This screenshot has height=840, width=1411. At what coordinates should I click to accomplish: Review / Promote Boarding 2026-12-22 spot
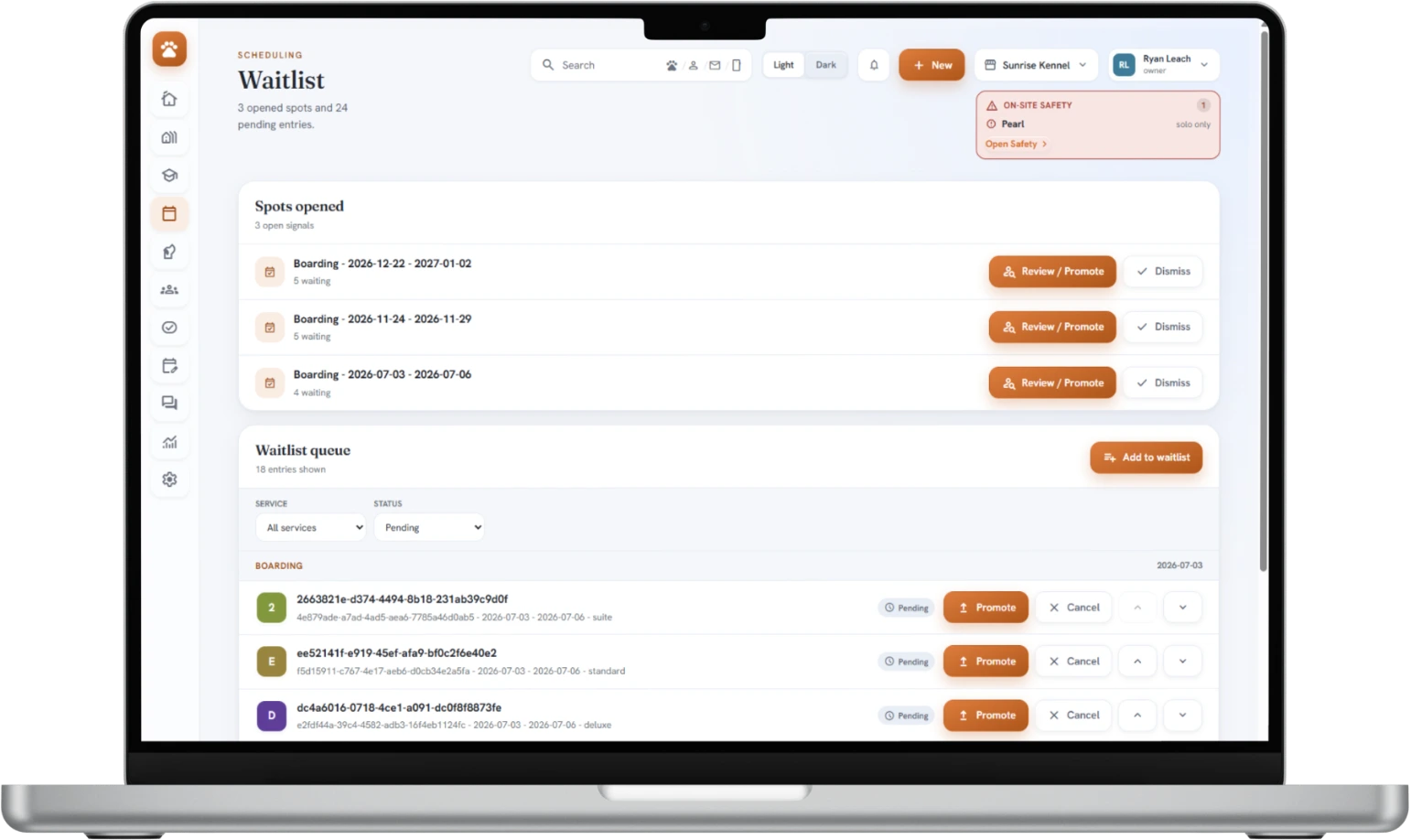coord(1052,272)
